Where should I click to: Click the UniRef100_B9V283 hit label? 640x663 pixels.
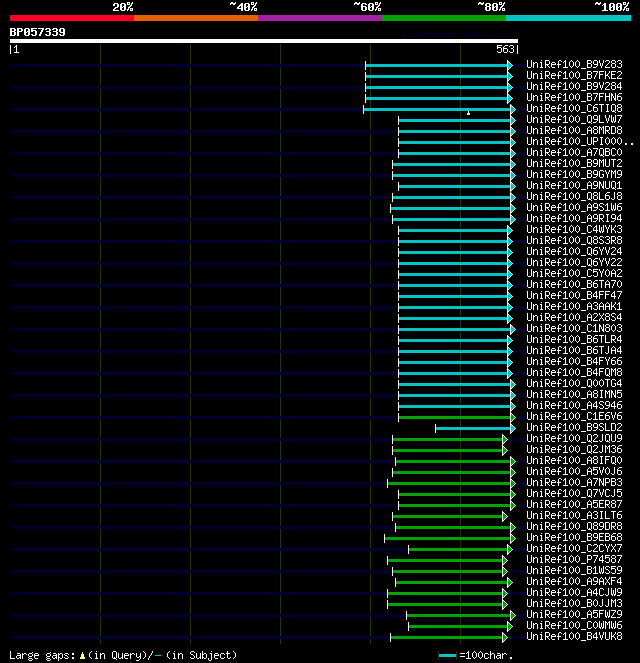pos(574,64)
